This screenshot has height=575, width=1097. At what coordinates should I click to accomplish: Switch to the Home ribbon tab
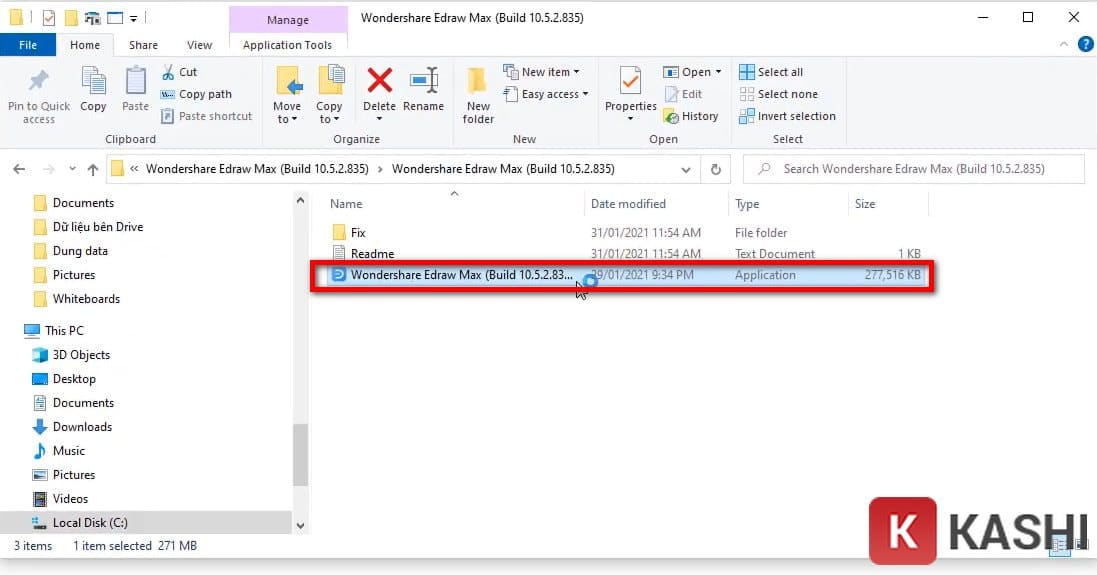coord(85,45)
